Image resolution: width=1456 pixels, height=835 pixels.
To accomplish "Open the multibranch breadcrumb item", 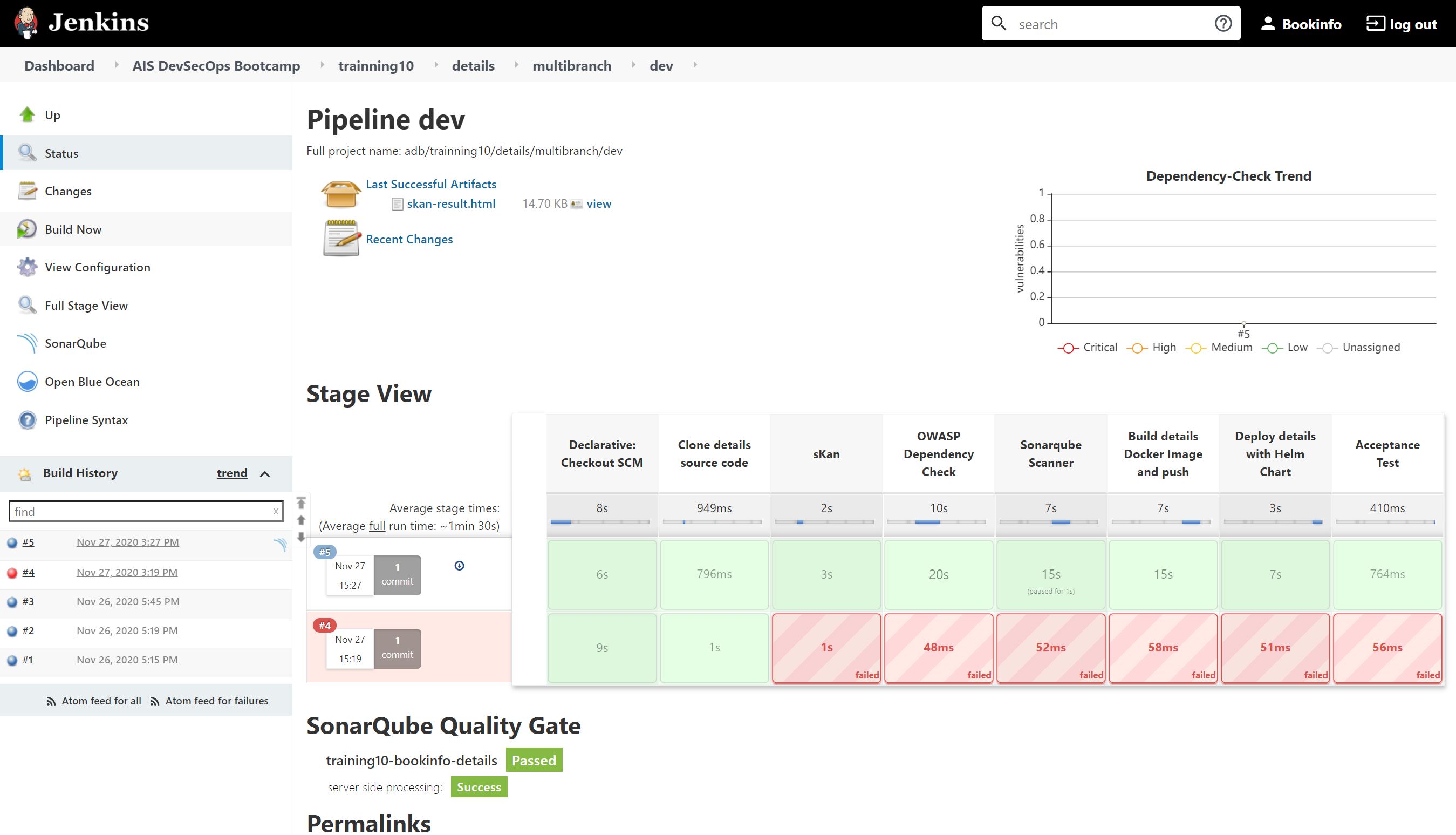I will [x=571, y=65].
